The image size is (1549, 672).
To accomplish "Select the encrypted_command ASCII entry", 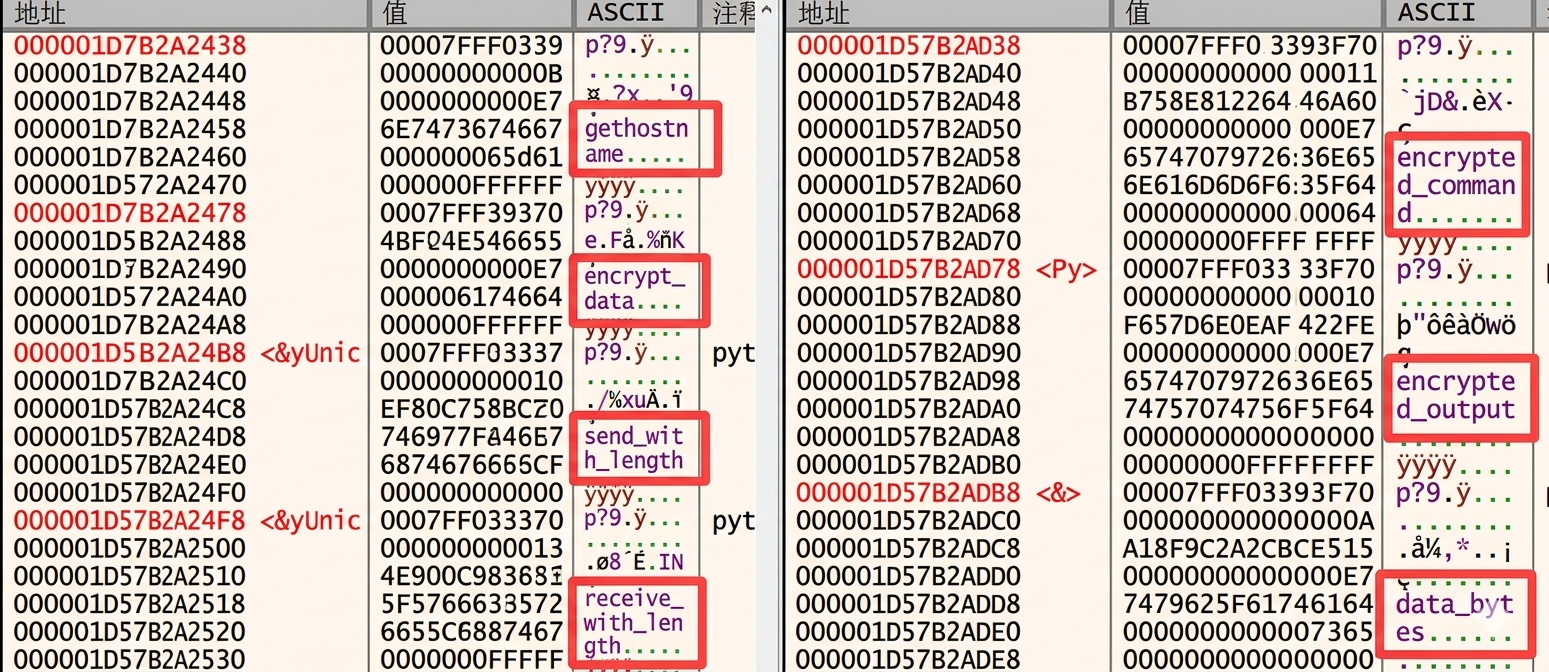I will (x=1458, y=185).
